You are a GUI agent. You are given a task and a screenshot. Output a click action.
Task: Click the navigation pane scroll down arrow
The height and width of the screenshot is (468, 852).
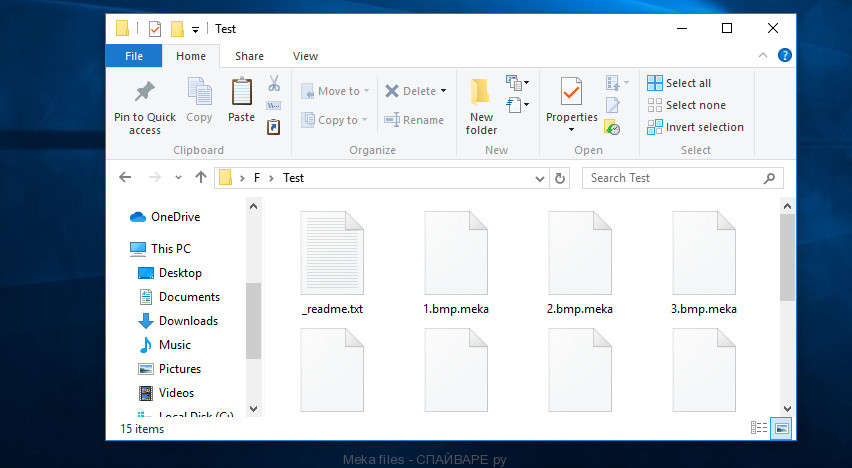pos(253,408)
